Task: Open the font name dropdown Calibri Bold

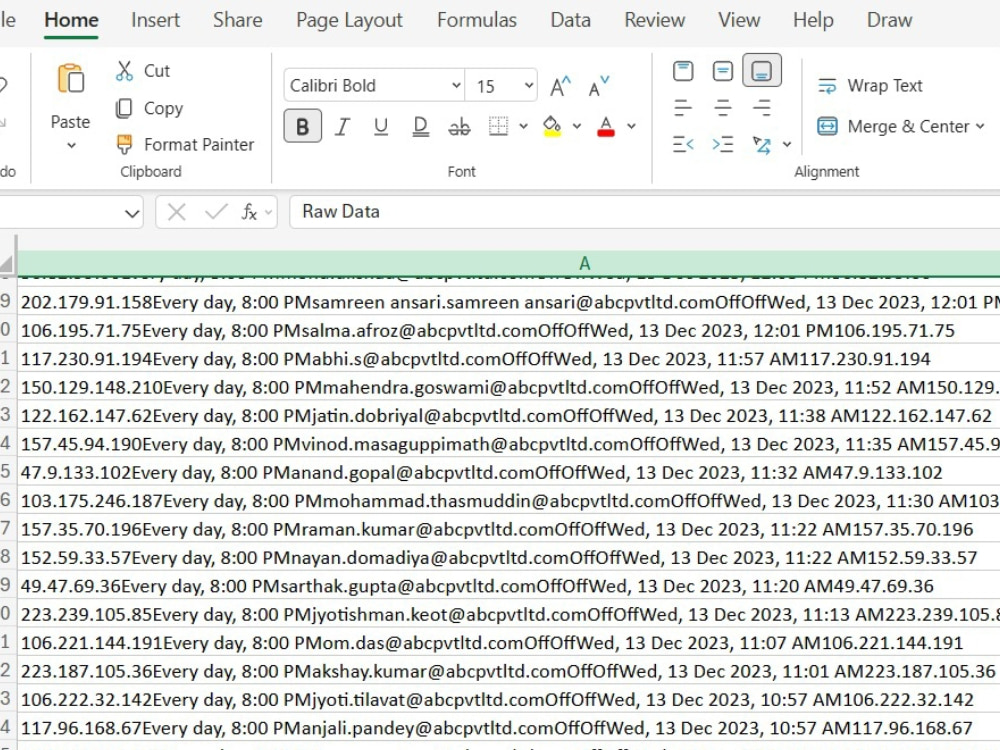Action: click(x=456, y=85)
